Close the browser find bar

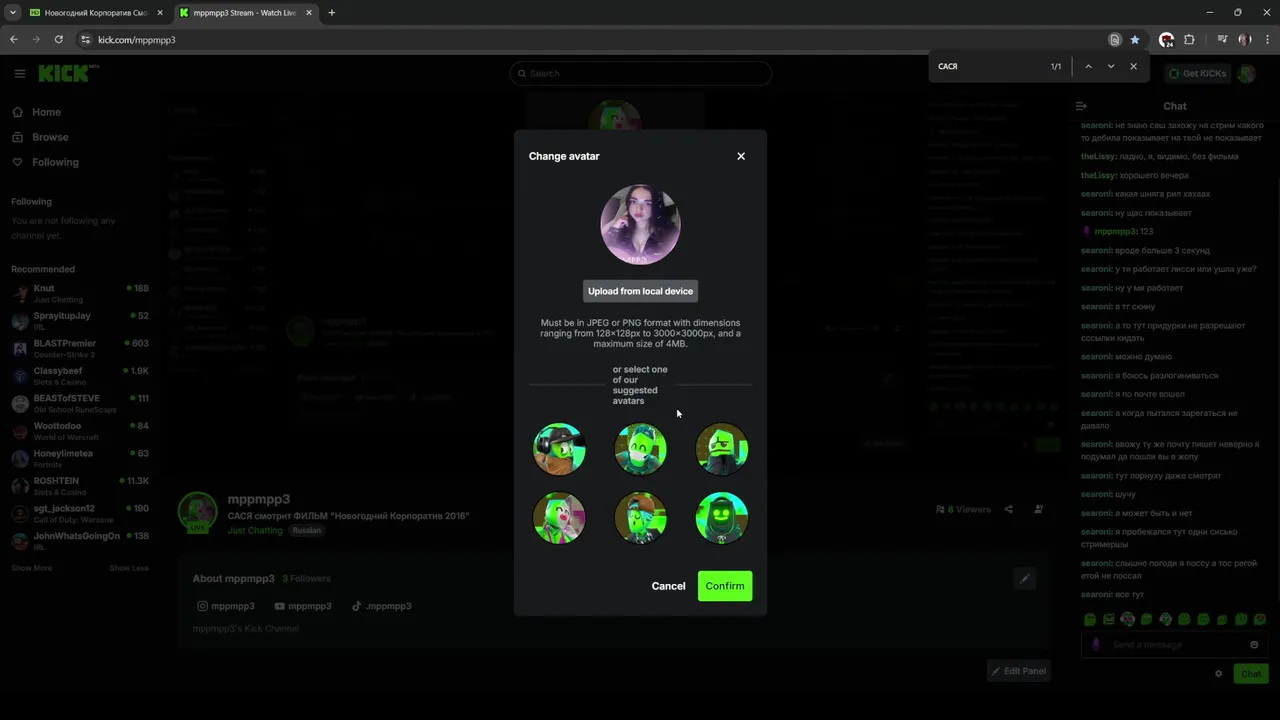[x=1133, y=66]
